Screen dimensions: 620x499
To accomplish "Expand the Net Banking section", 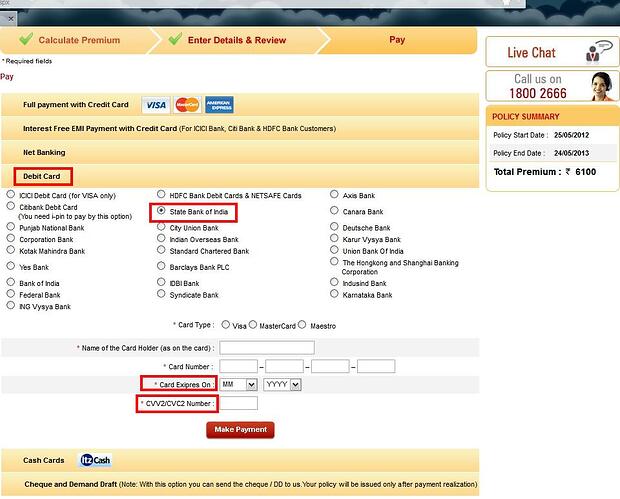I will (240, 152).
